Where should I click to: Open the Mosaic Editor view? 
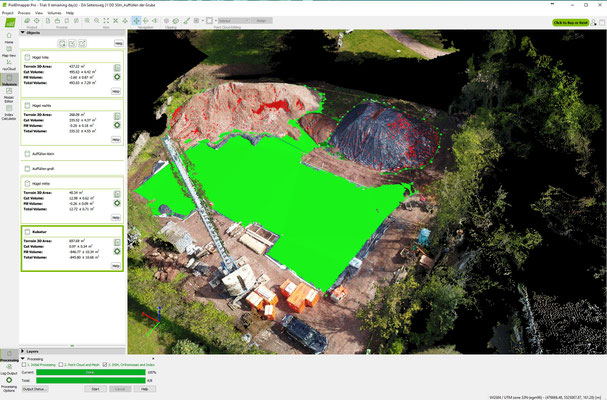9,94
